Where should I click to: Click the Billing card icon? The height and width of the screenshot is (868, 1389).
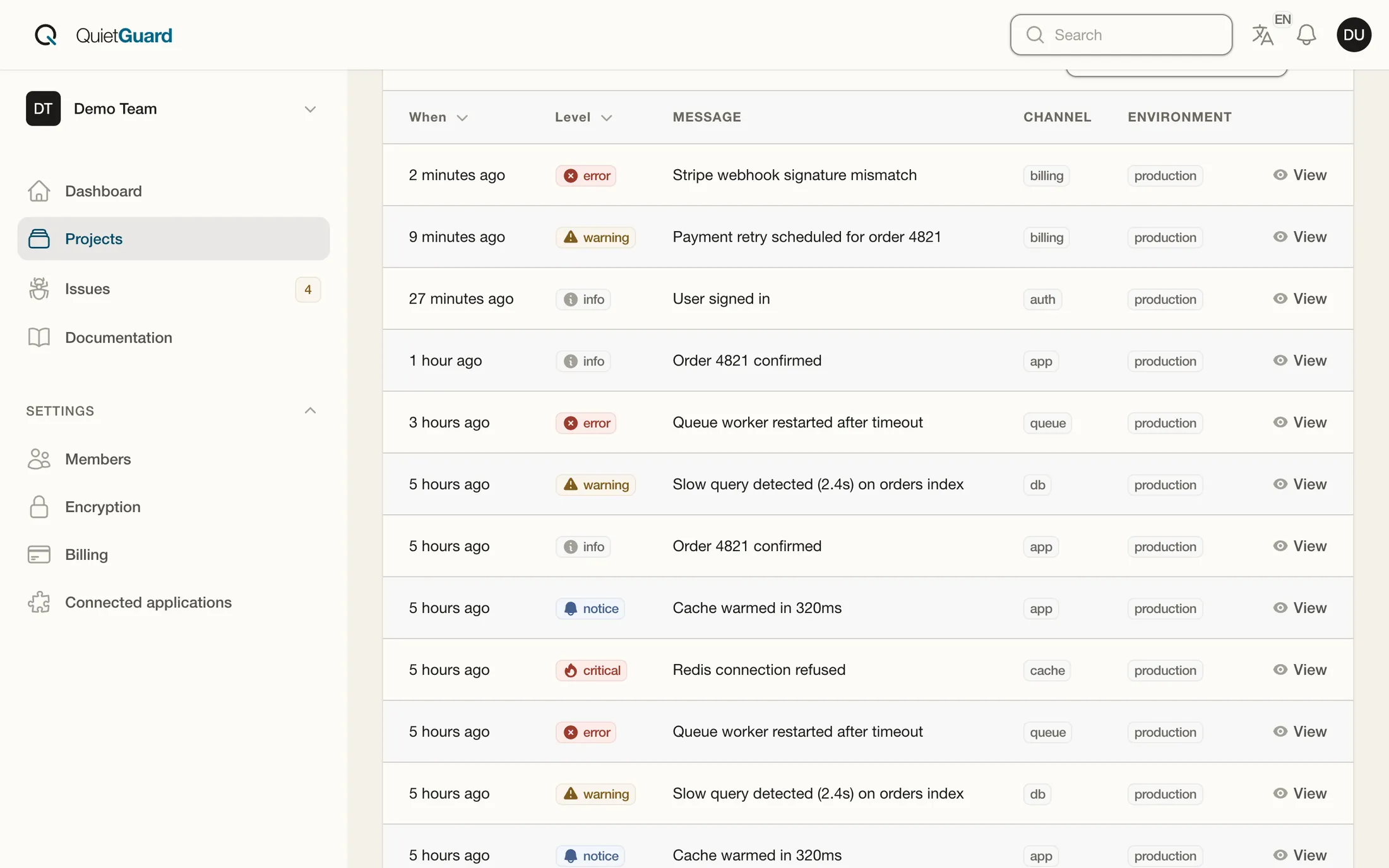pos(39,554)
